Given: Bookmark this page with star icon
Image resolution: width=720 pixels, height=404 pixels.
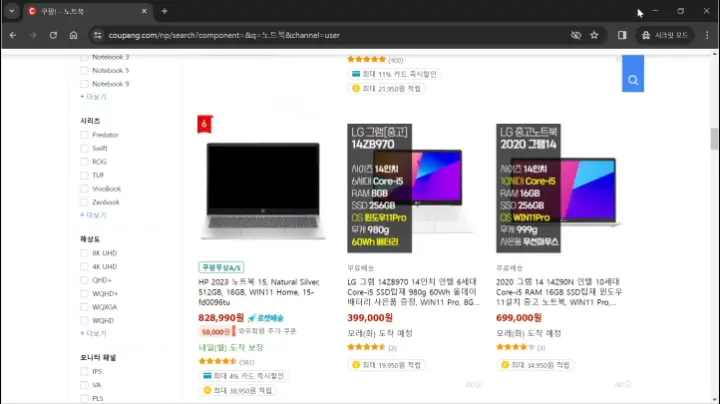Looking at the screenshot, I should [594, 35].
